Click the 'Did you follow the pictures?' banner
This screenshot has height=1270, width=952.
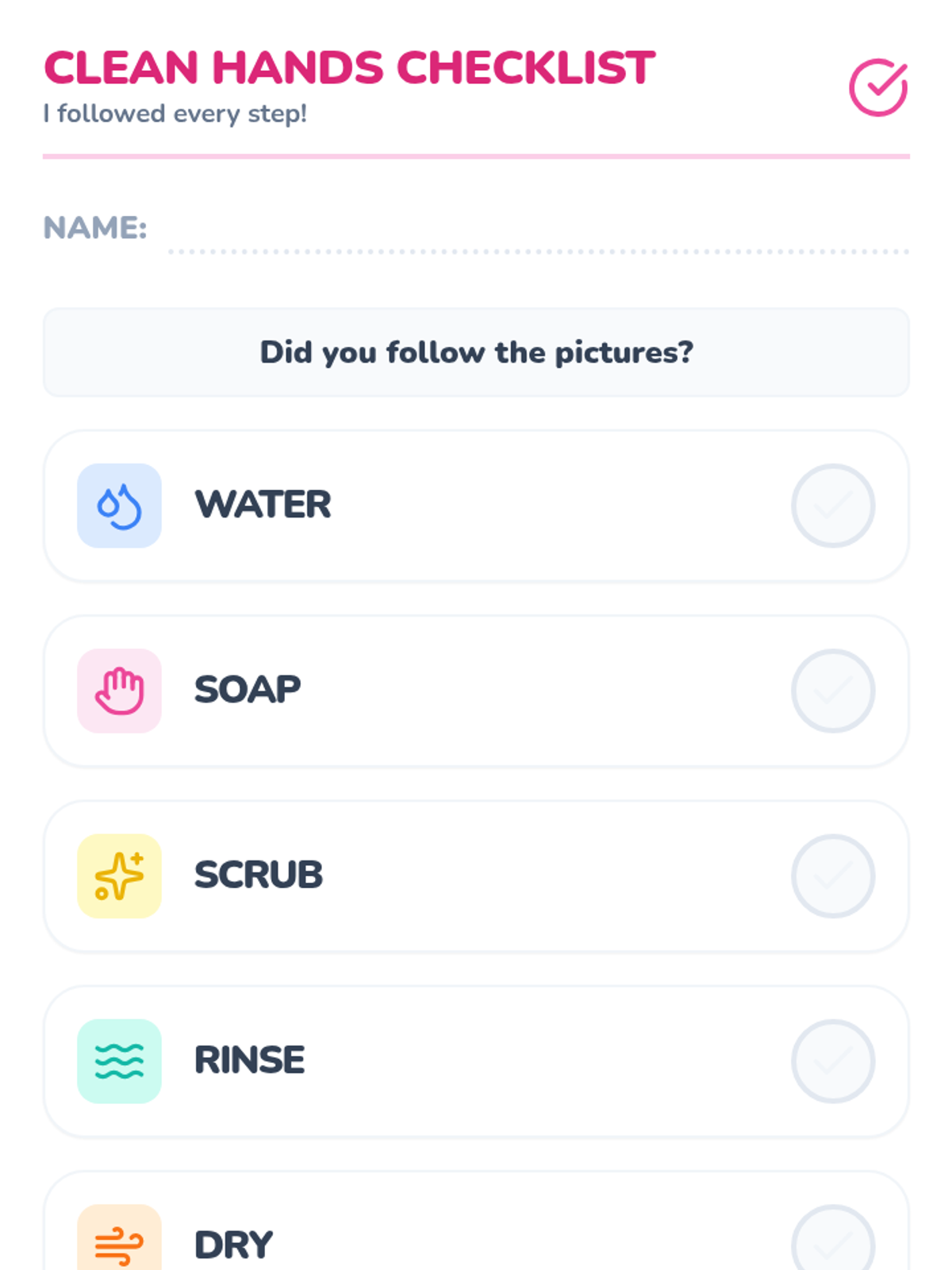476,352
